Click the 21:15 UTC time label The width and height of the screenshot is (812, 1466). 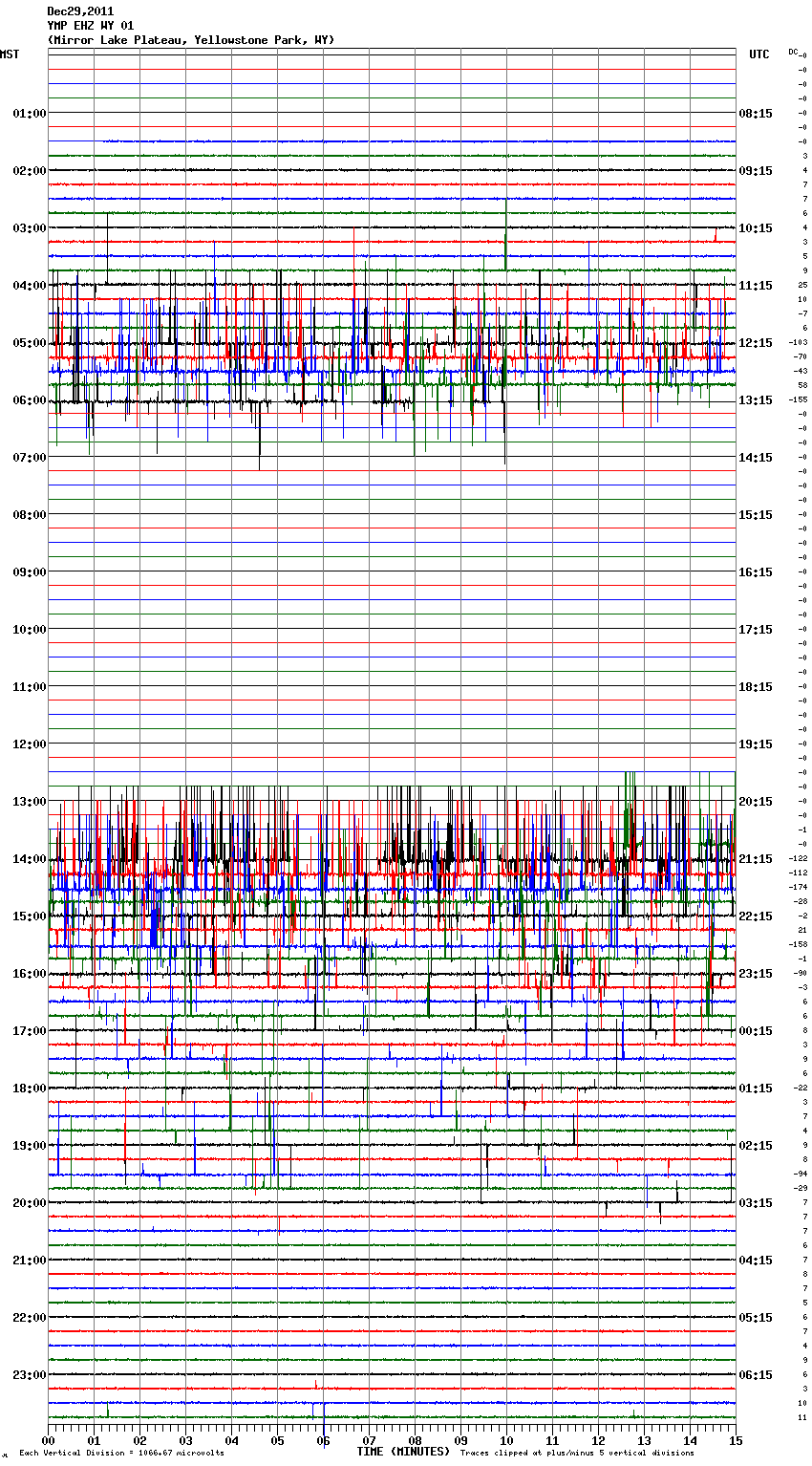756,859
